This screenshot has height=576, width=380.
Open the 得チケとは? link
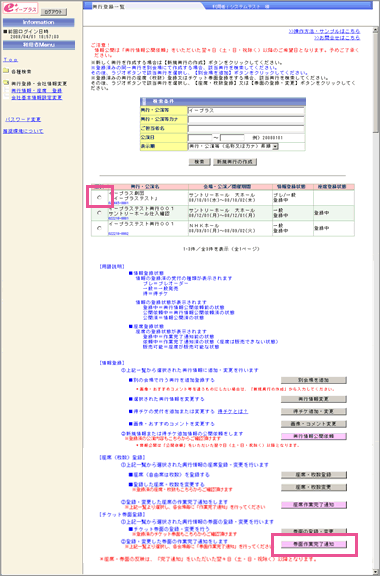(x=233, y=411)
